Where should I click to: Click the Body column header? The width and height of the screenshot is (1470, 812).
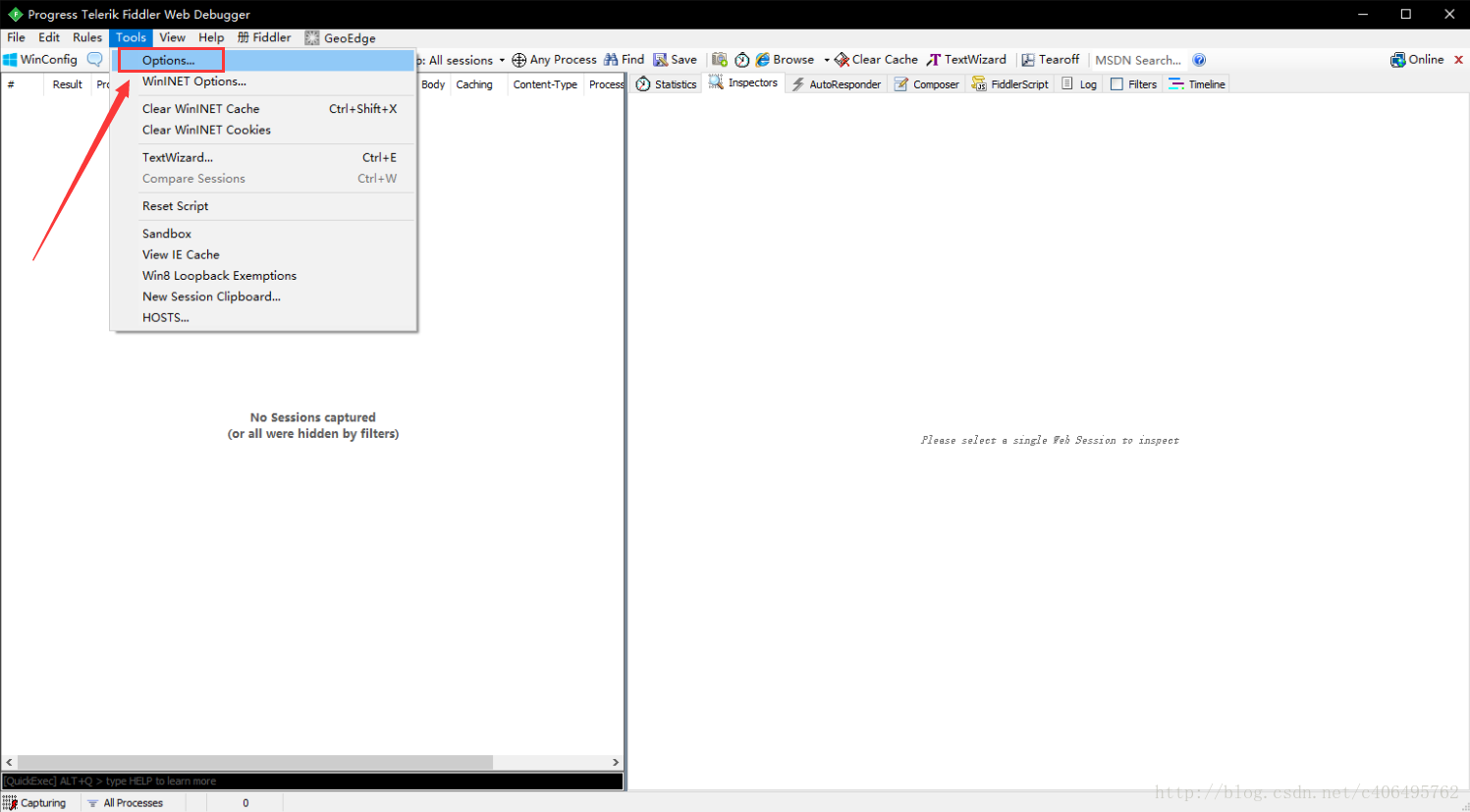[433, 84]
